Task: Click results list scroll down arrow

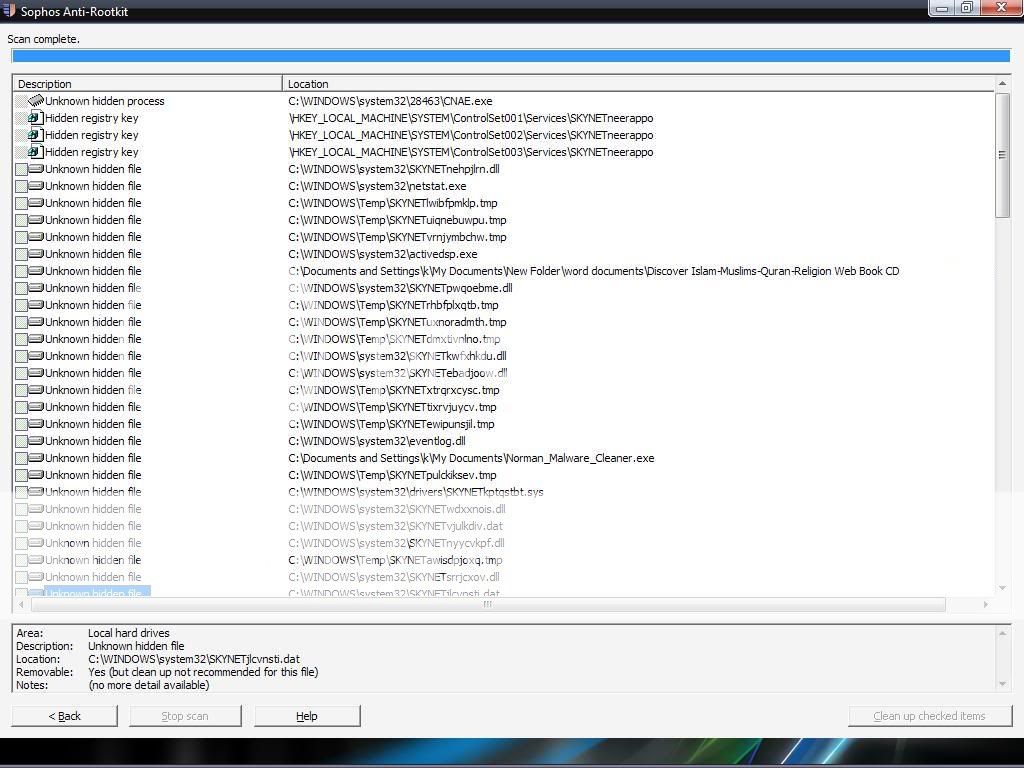Action: pos(1002,588)
